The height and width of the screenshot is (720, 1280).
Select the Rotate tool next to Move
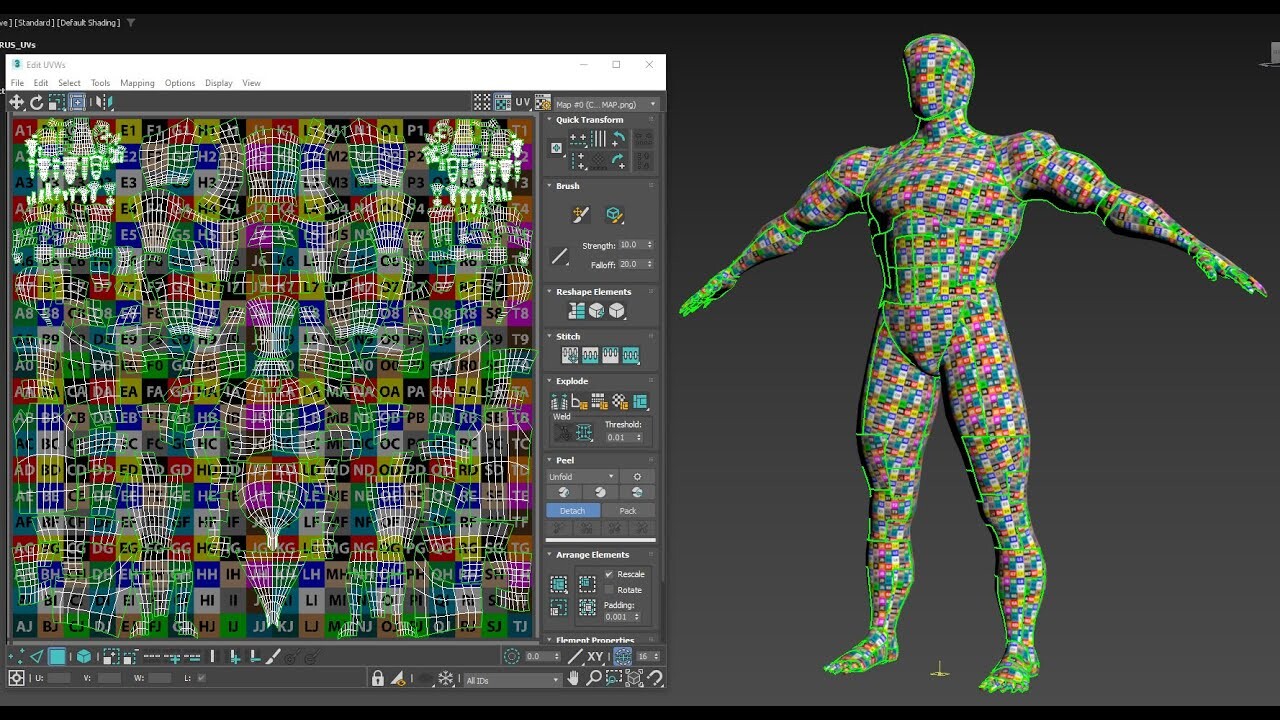point(37,102)
